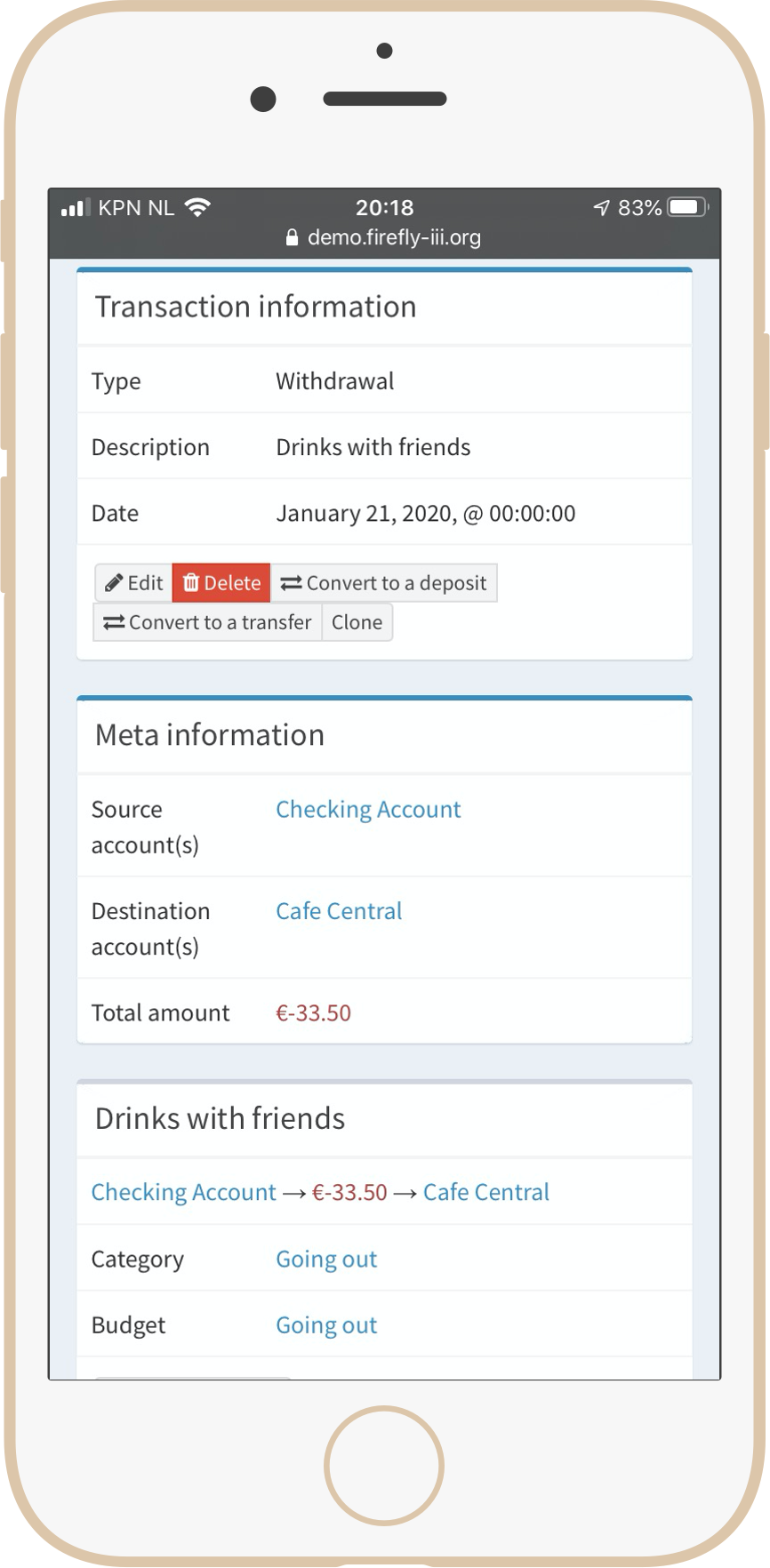Image resolution: width=770 pixels, height=1568 pixels.
Task: Tap the cellular signal bars icon
Action: tap(76, 208)
